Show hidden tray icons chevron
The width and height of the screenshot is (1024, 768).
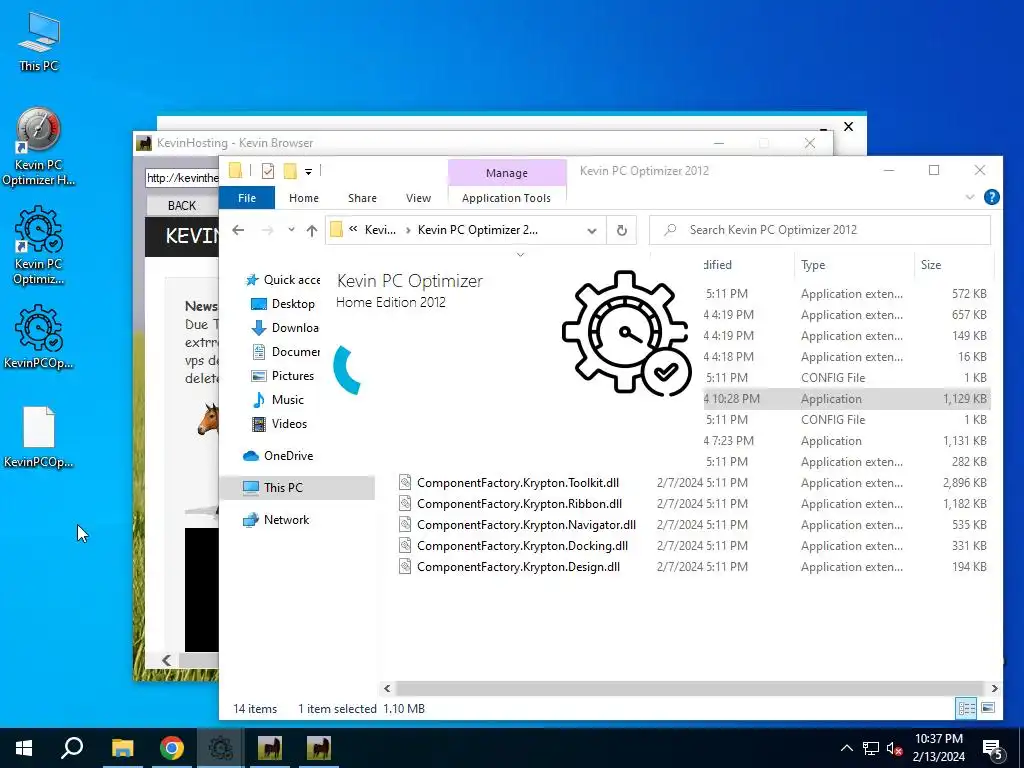click(846, 748)
